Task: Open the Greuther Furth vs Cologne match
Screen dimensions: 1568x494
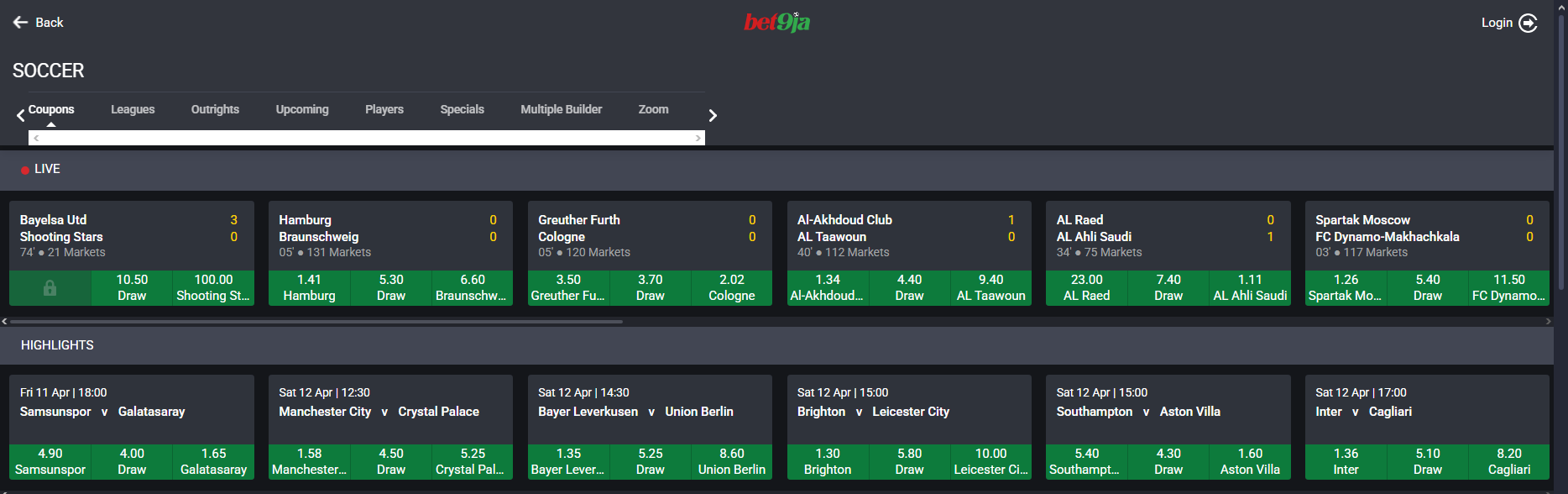Action: pyautogui.click(x=651, y=236)
